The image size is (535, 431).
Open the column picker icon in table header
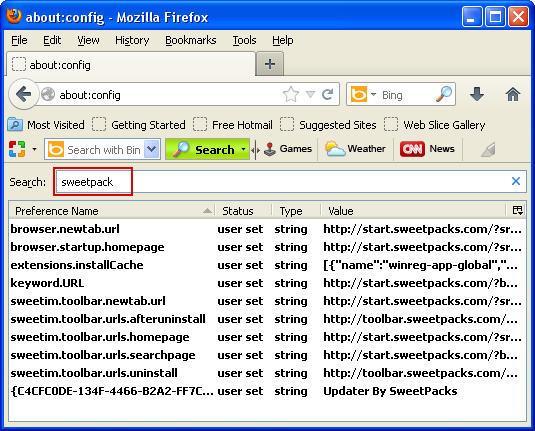(518, 210)
